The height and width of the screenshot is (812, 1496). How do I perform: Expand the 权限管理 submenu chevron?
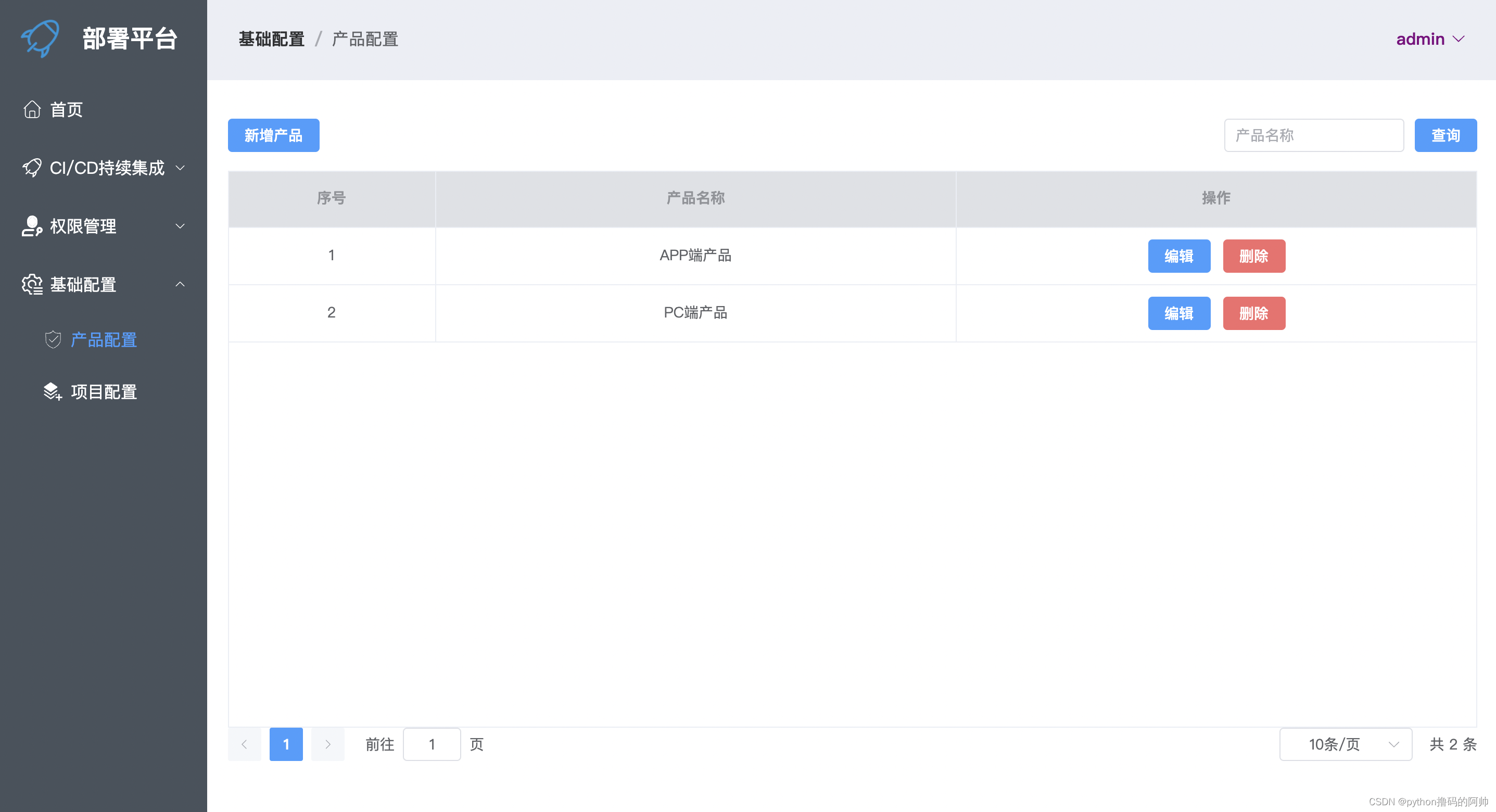180,226
